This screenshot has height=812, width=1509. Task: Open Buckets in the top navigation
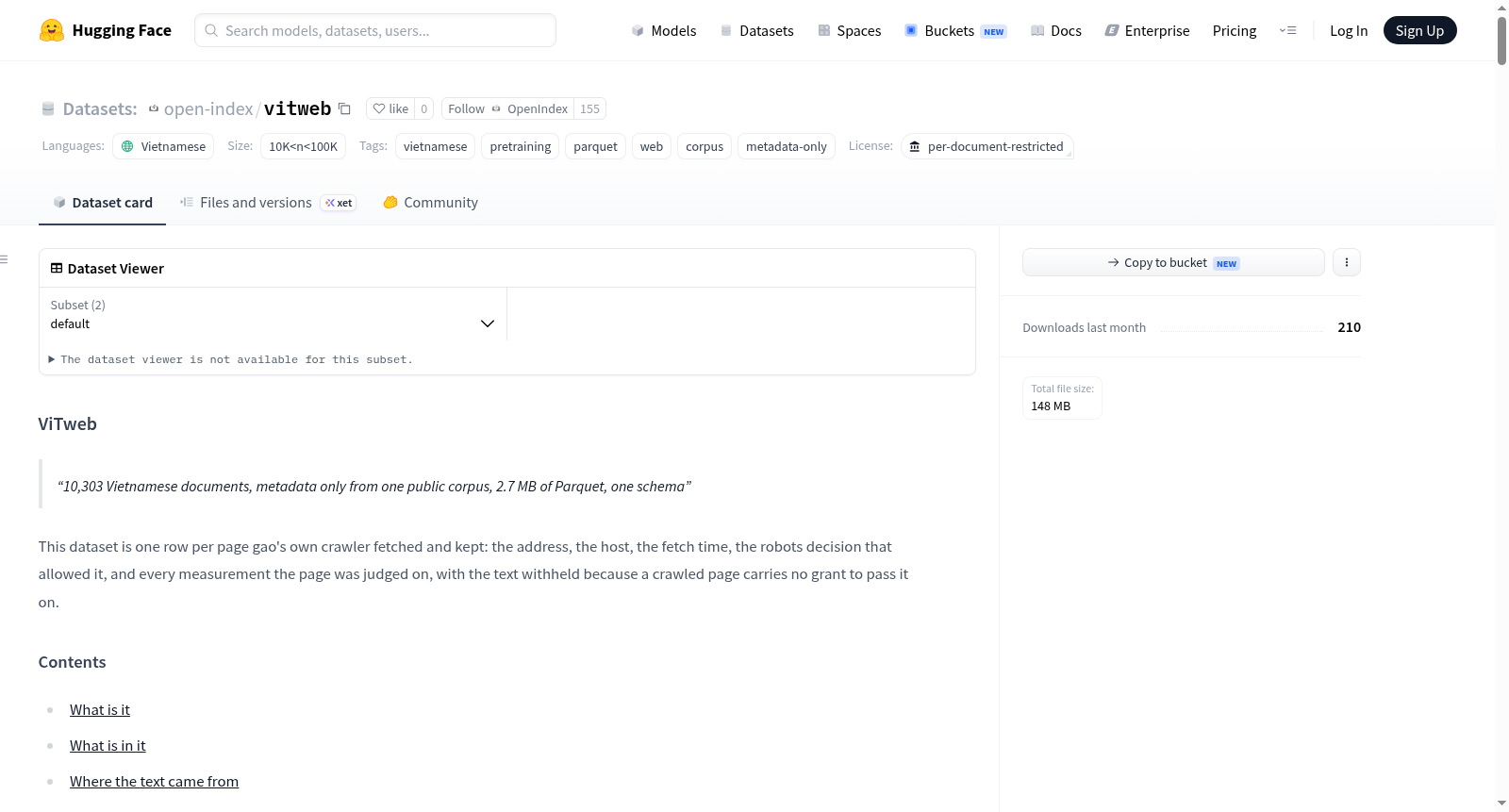[x=955, y=30]
